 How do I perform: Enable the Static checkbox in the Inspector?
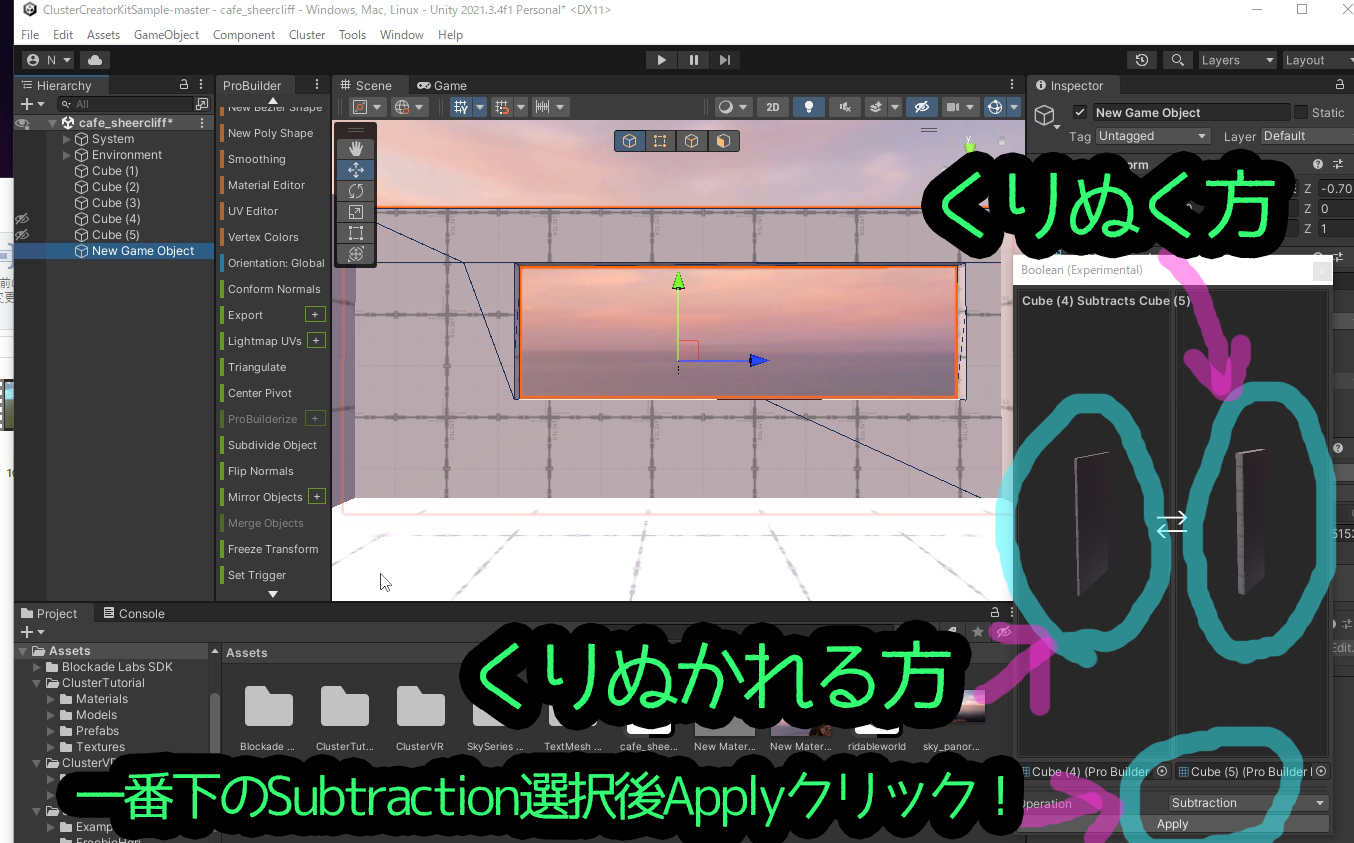(1301, 112)
